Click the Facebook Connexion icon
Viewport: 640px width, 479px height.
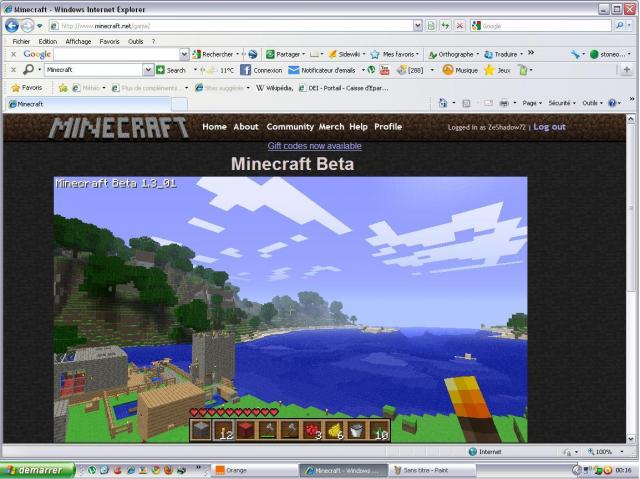(x=245, y=70)
